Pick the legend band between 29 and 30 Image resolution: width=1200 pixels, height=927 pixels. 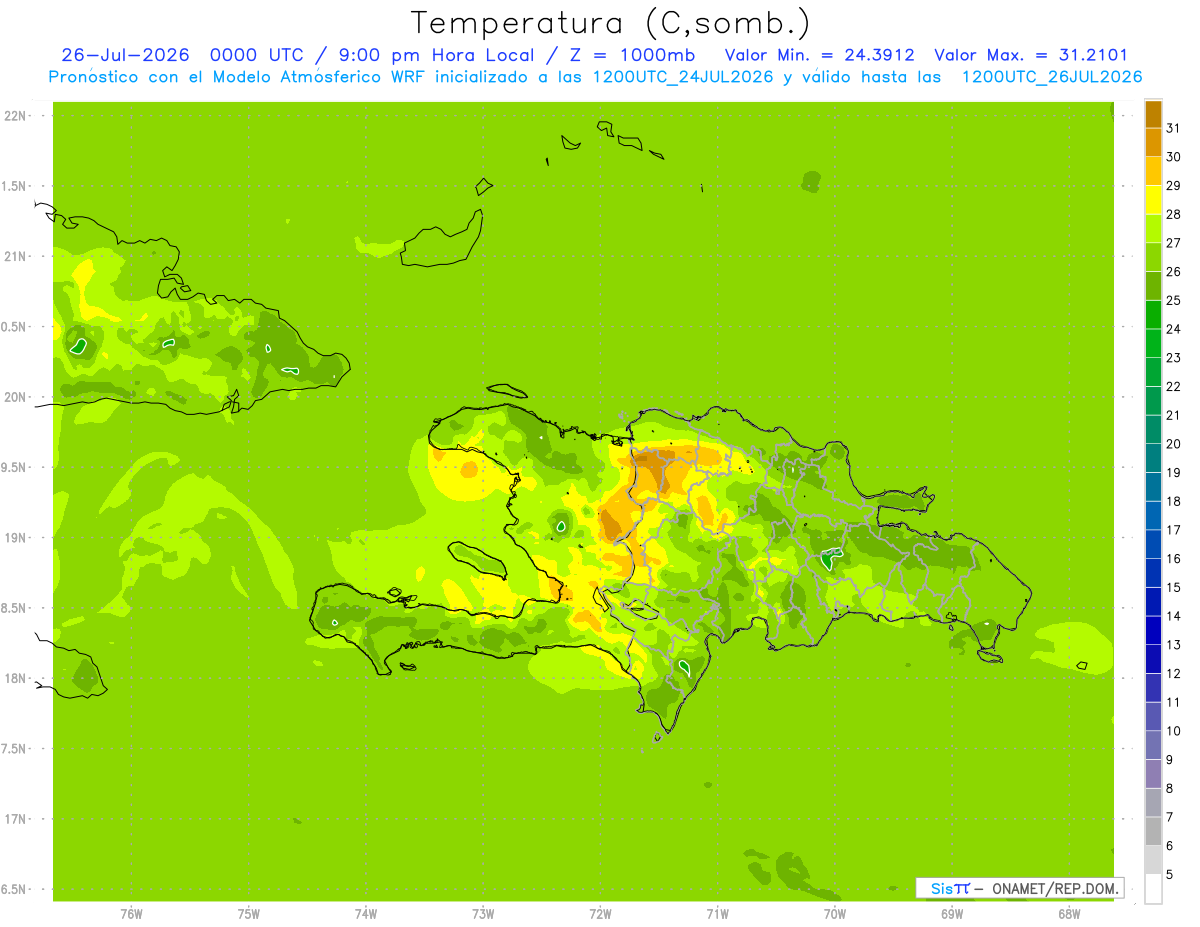(x=1153, y=171)
